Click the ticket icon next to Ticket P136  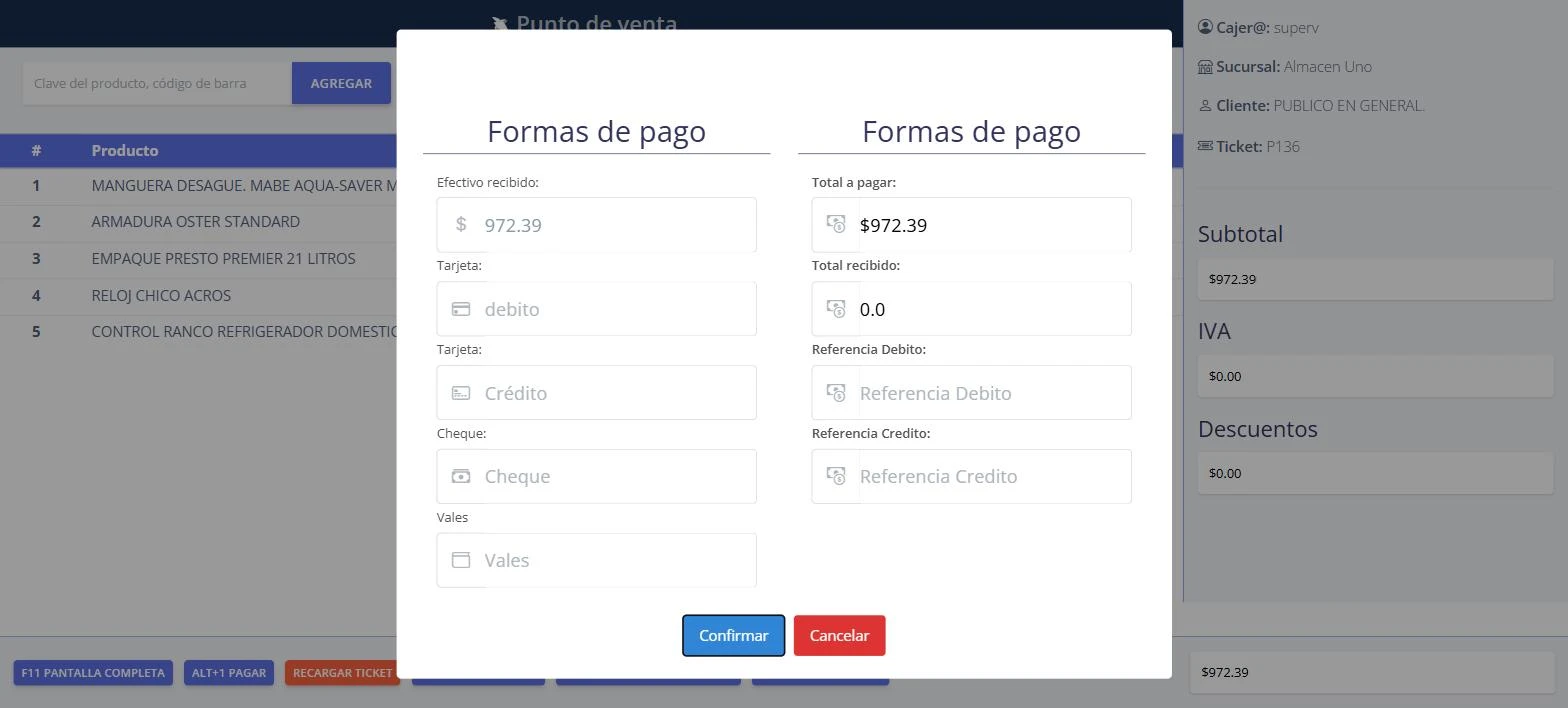tap(1205, 146)
